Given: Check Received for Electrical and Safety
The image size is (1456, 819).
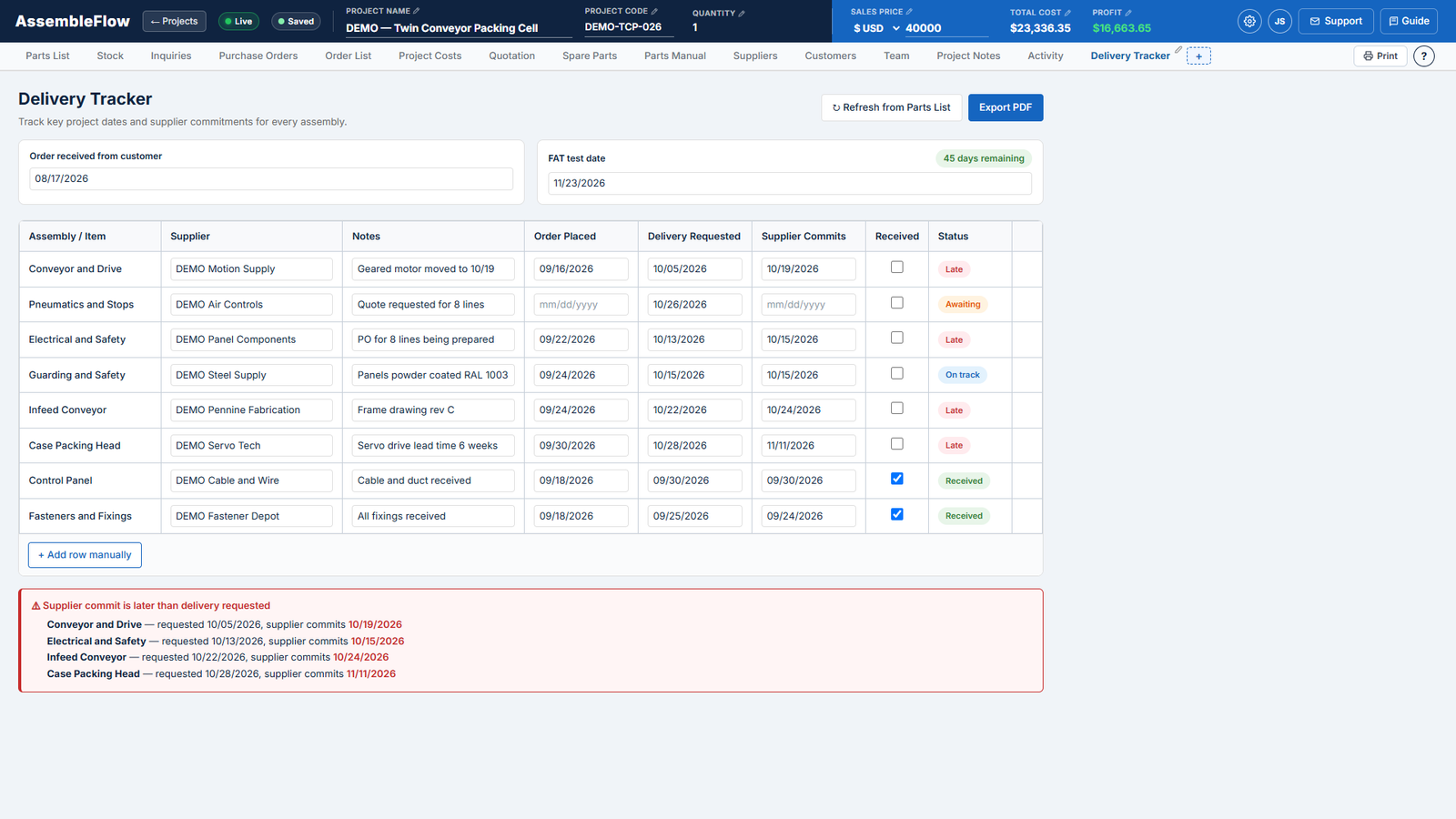Looking at the screenshot, I should (897, 338).
